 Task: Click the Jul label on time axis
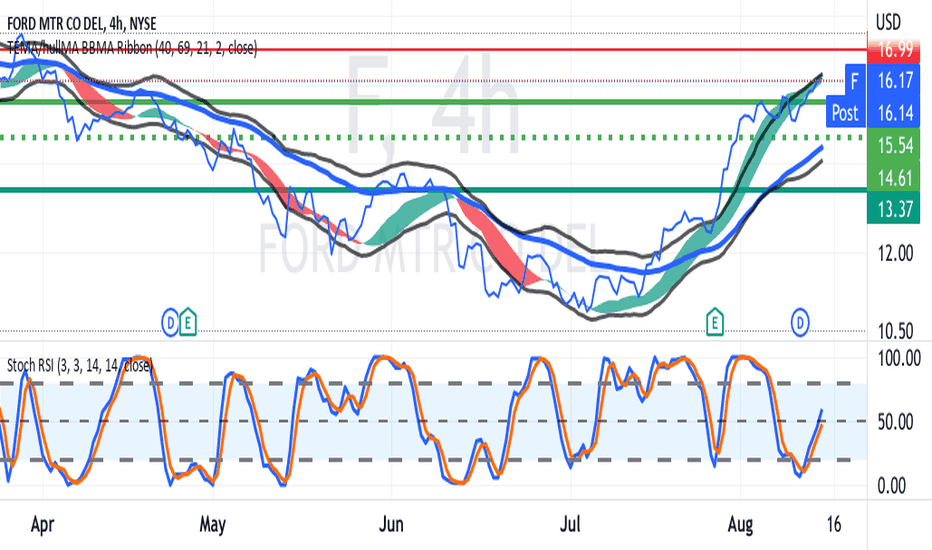tap(570, 525)
